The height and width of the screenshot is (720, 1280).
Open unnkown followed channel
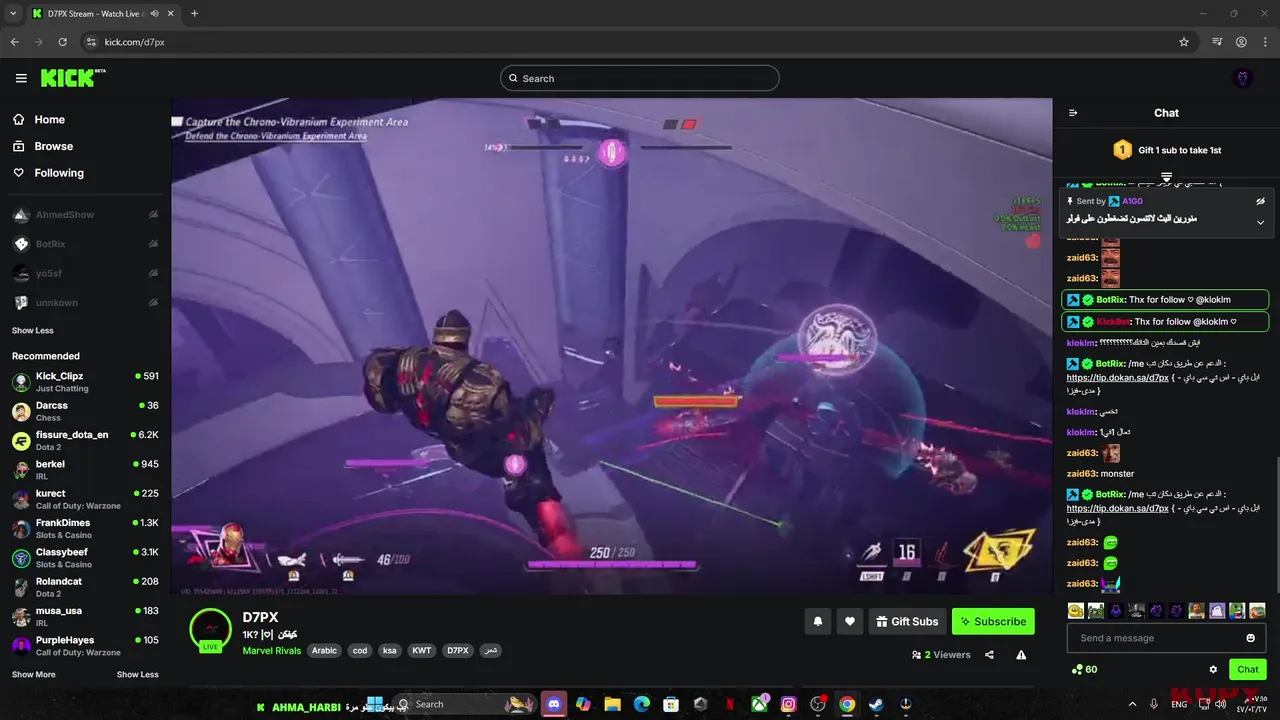pos(85,302)
